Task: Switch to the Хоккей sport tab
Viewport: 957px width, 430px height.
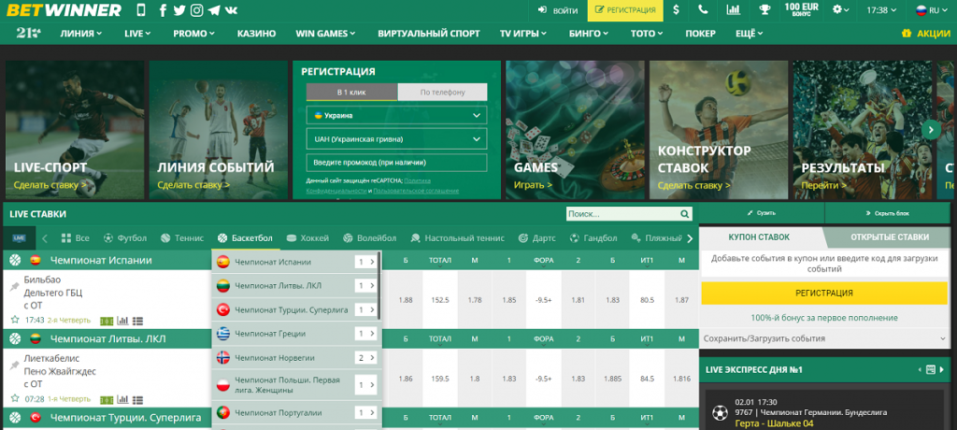Action: [308, 238]
